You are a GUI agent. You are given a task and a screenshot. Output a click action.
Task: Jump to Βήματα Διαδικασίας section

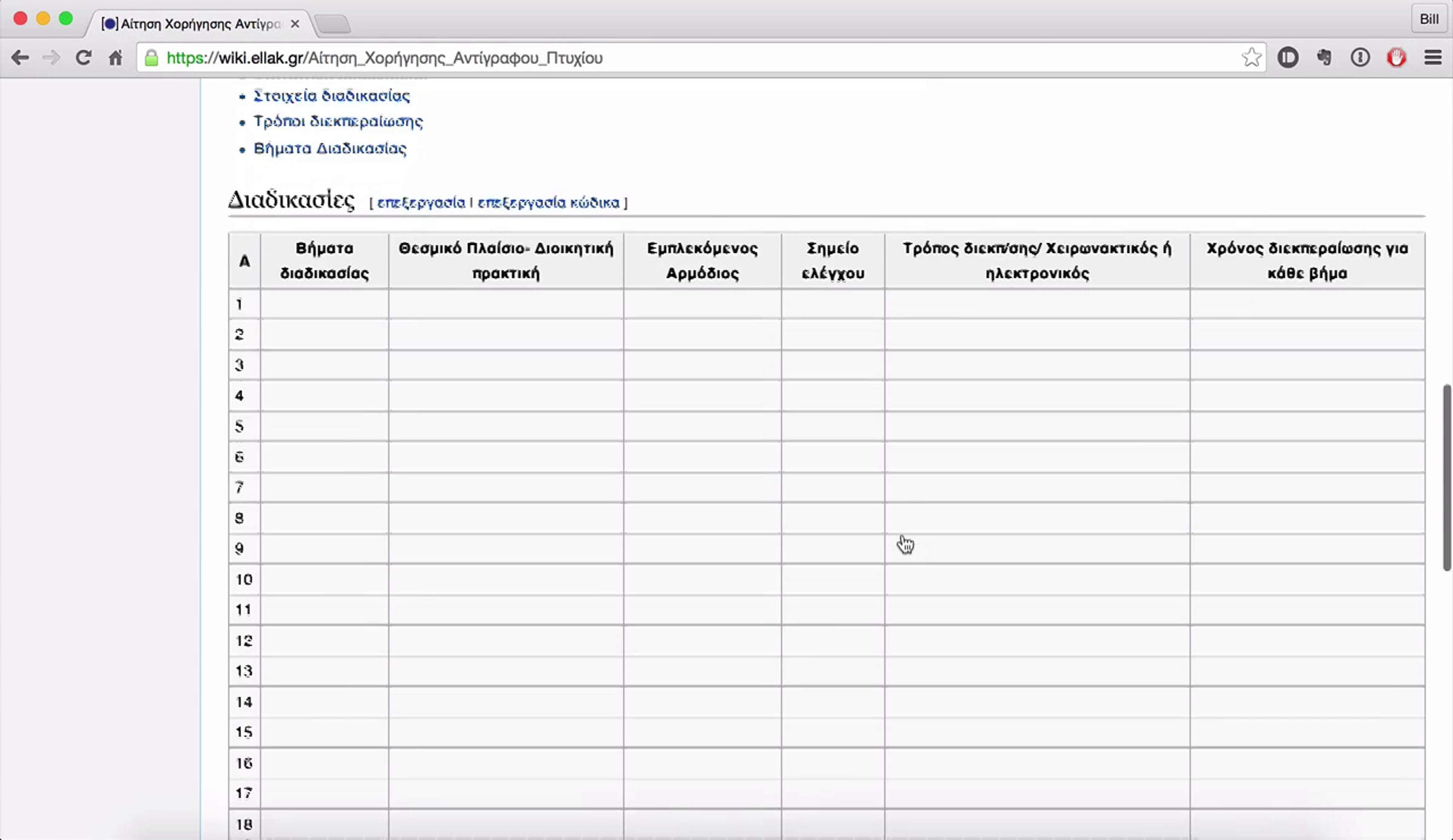tap(330, 148)
